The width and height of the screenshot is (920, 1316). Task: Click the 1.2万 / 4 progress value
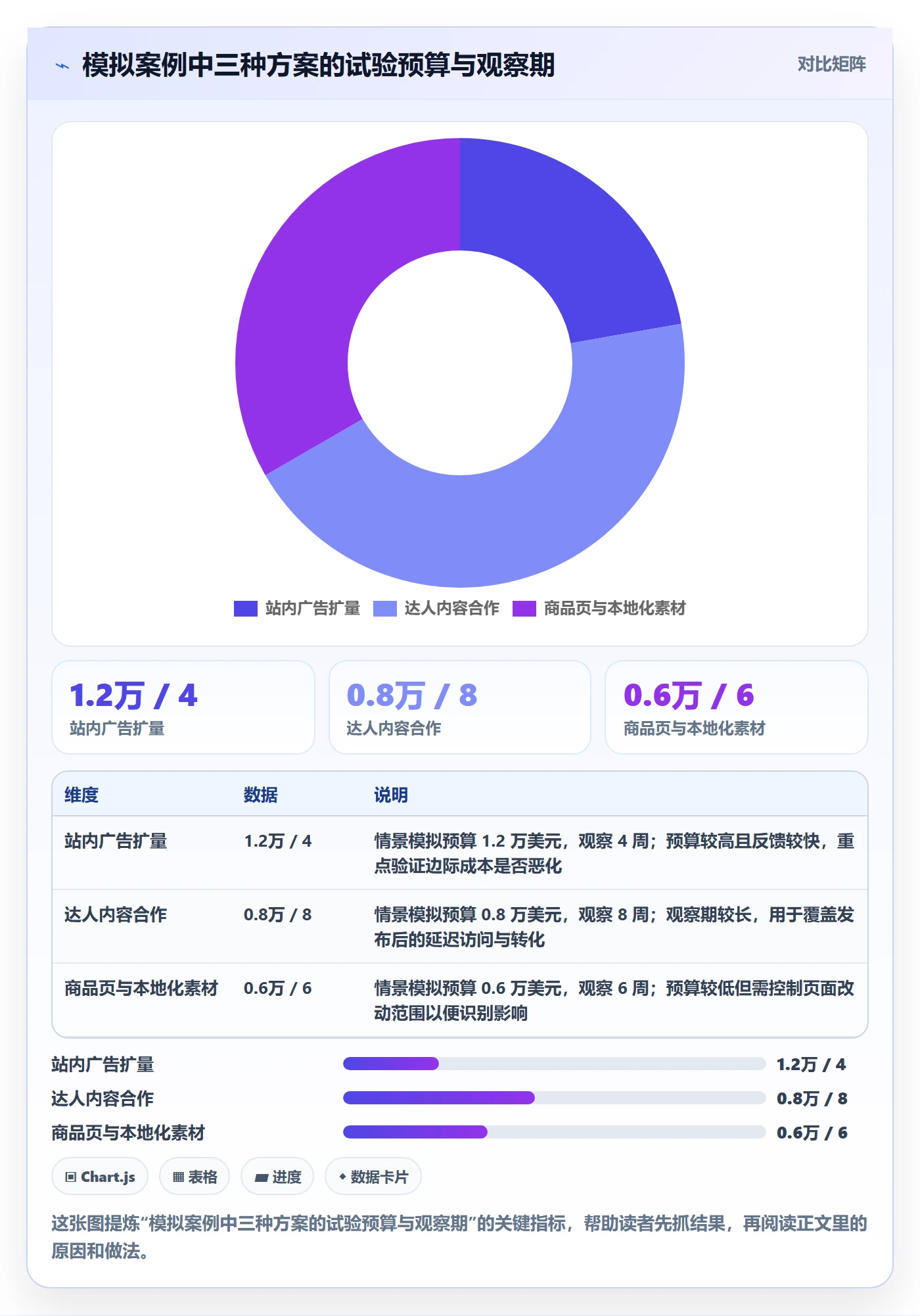point(812,1064)
